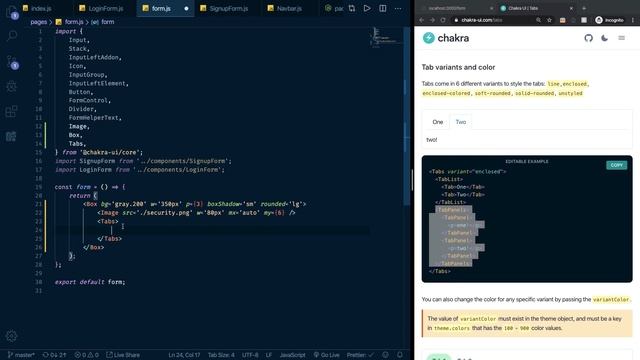Click the COPY button on the editable example
Screen dimensions: 640x360
point(616,165)
